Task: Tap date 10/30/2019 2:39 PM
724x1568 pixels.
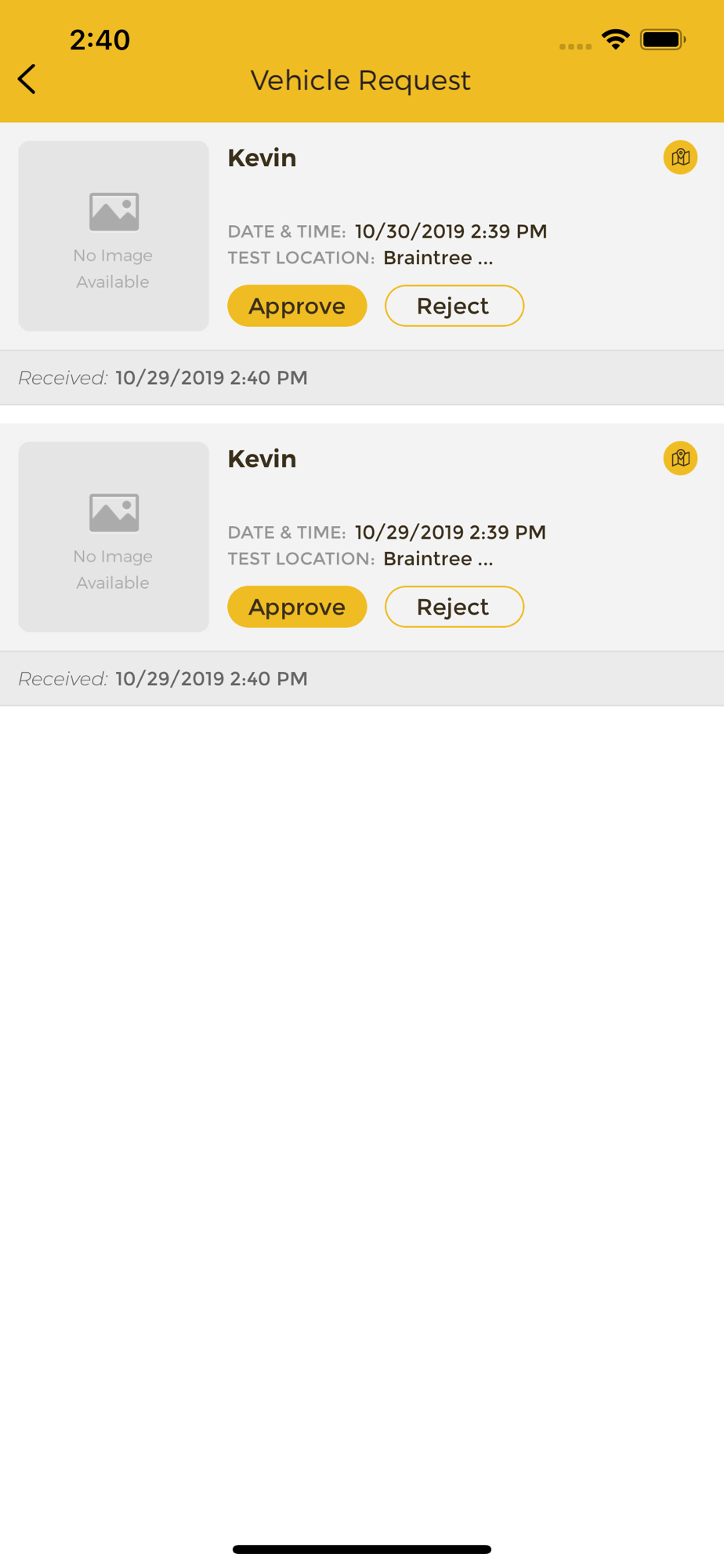Action: pos(451,231)
